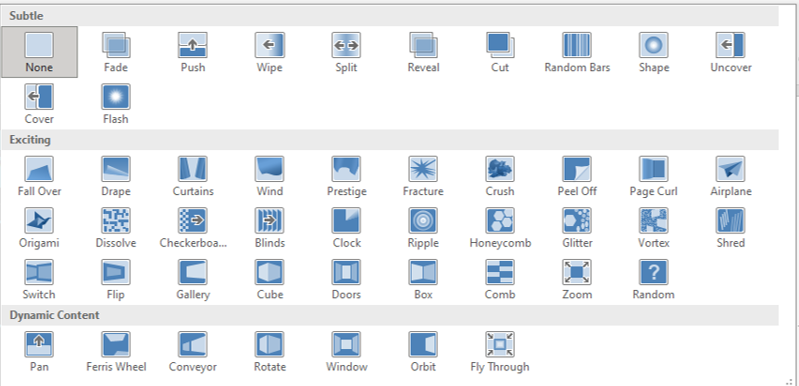Apply the Rotate transition
This screenshot has width=799, height=386.
(270, 351)
